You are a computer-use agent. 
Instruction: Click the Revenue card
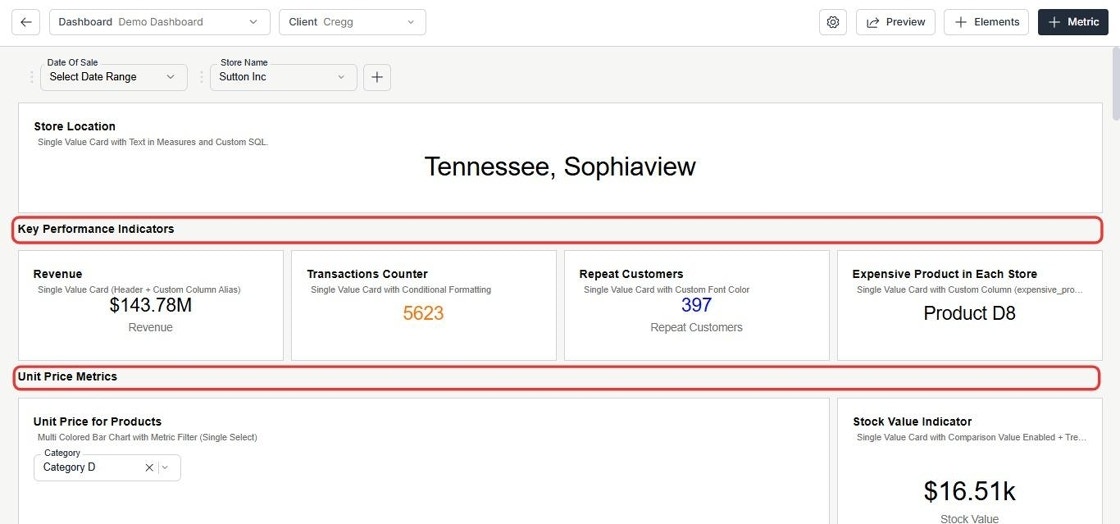pyautogui.click(x=151, y=305)
